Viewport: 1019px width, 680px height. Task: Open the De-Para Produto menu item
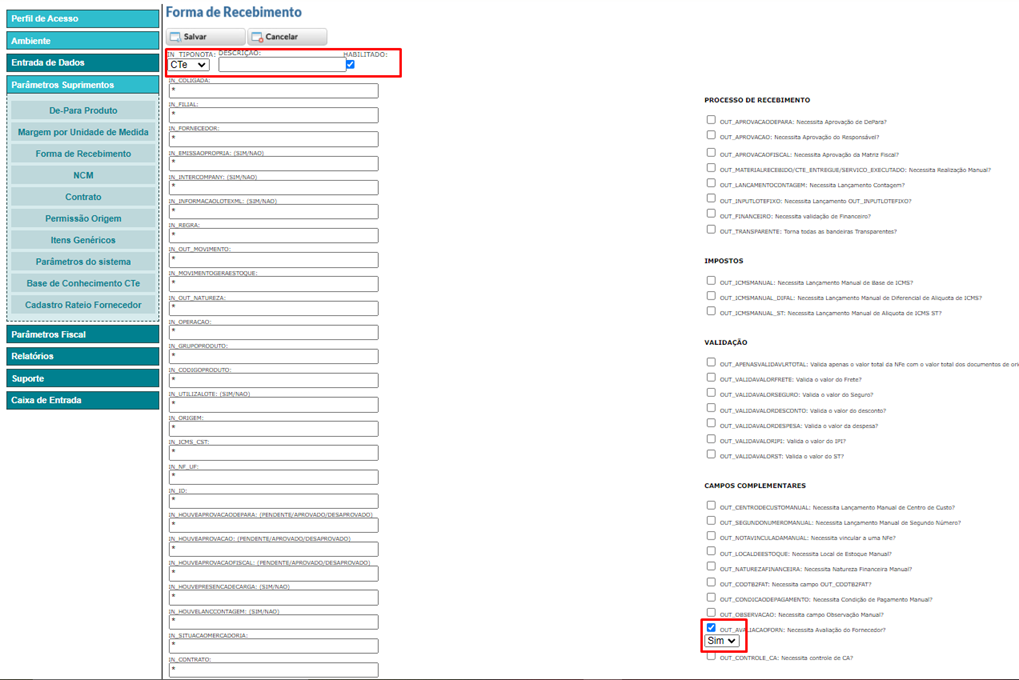[83, 111]
